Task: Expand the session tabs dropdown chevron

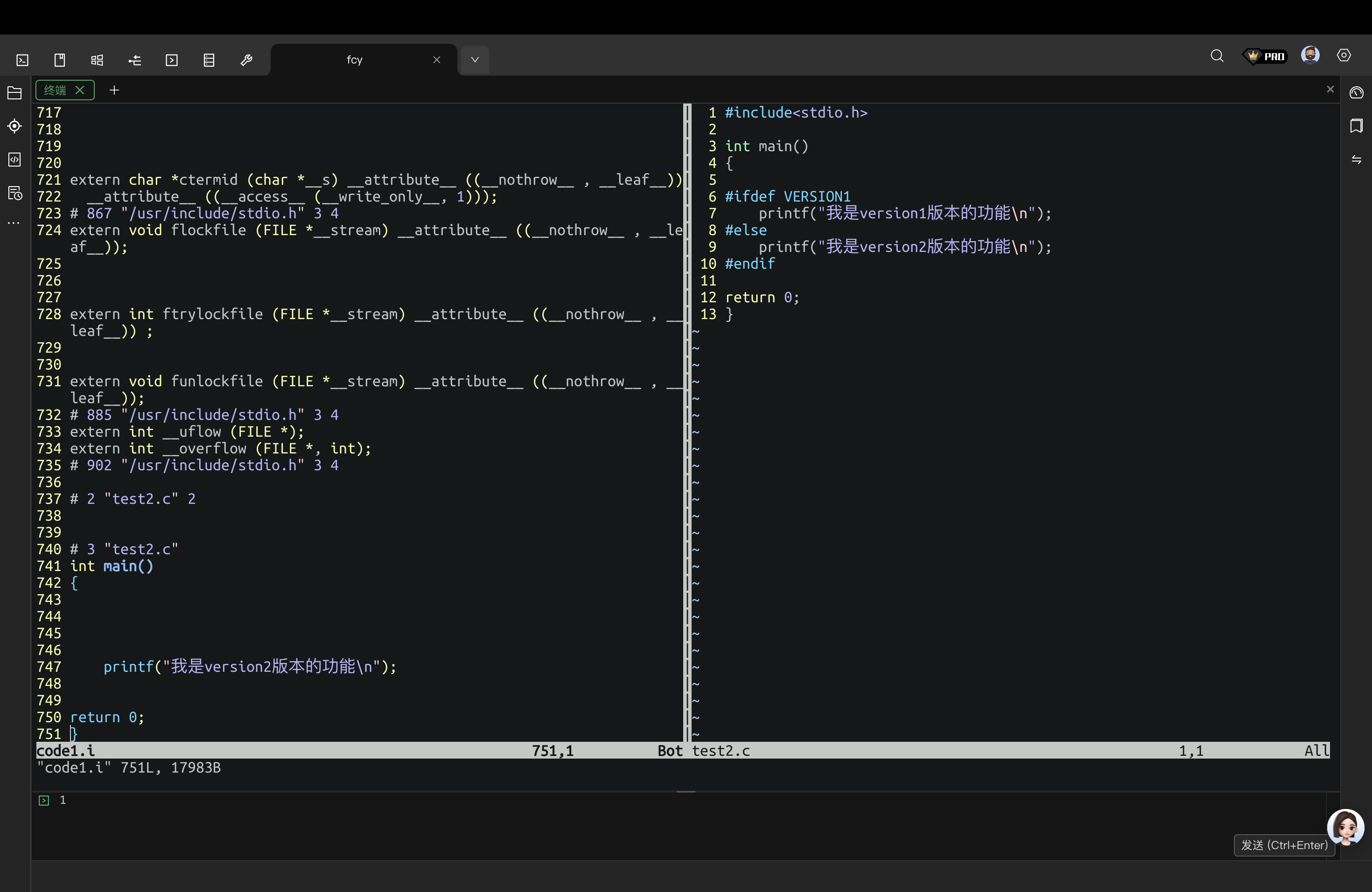Action: click(475, 60)
